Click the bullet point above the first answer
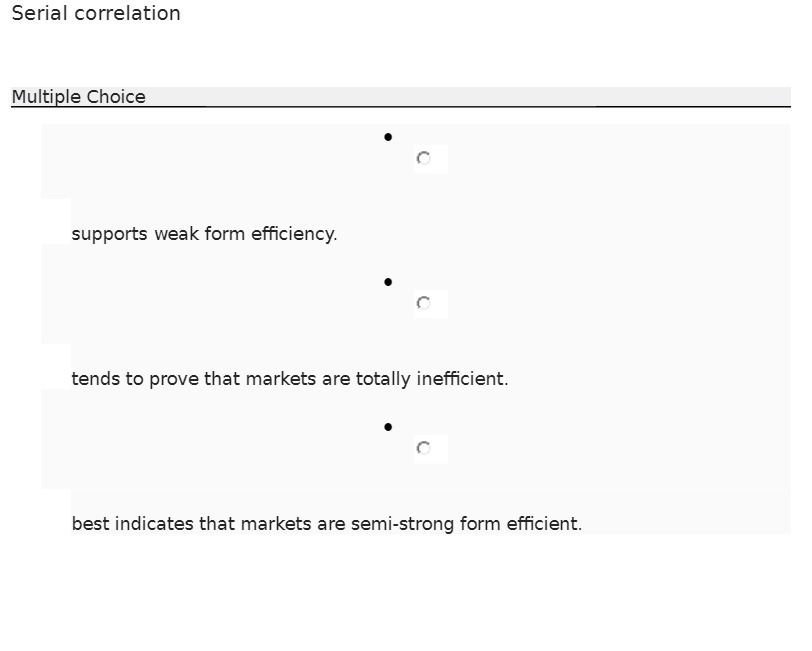 [388, 136]
